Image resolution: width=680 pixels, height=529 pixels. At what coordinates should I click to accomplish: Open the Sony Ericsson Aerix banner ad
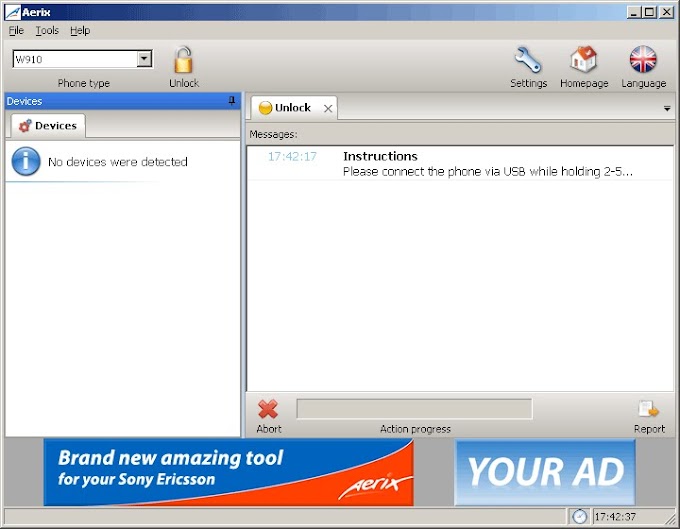point(229,472)
